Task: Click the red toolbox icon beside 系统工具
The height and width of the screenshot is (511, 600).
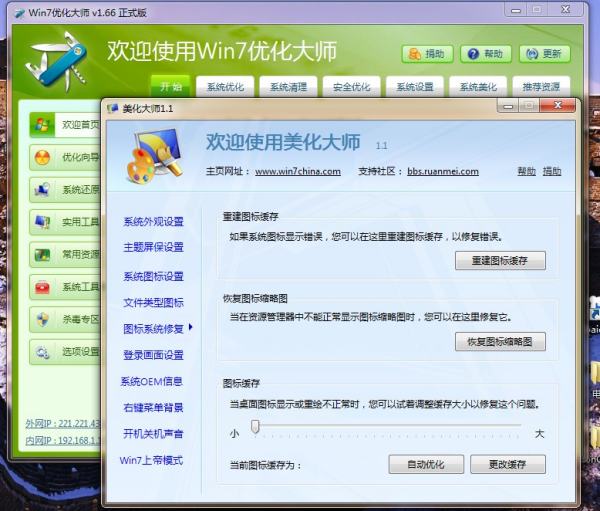Action: pyautogui.click(x=42, y=287)
